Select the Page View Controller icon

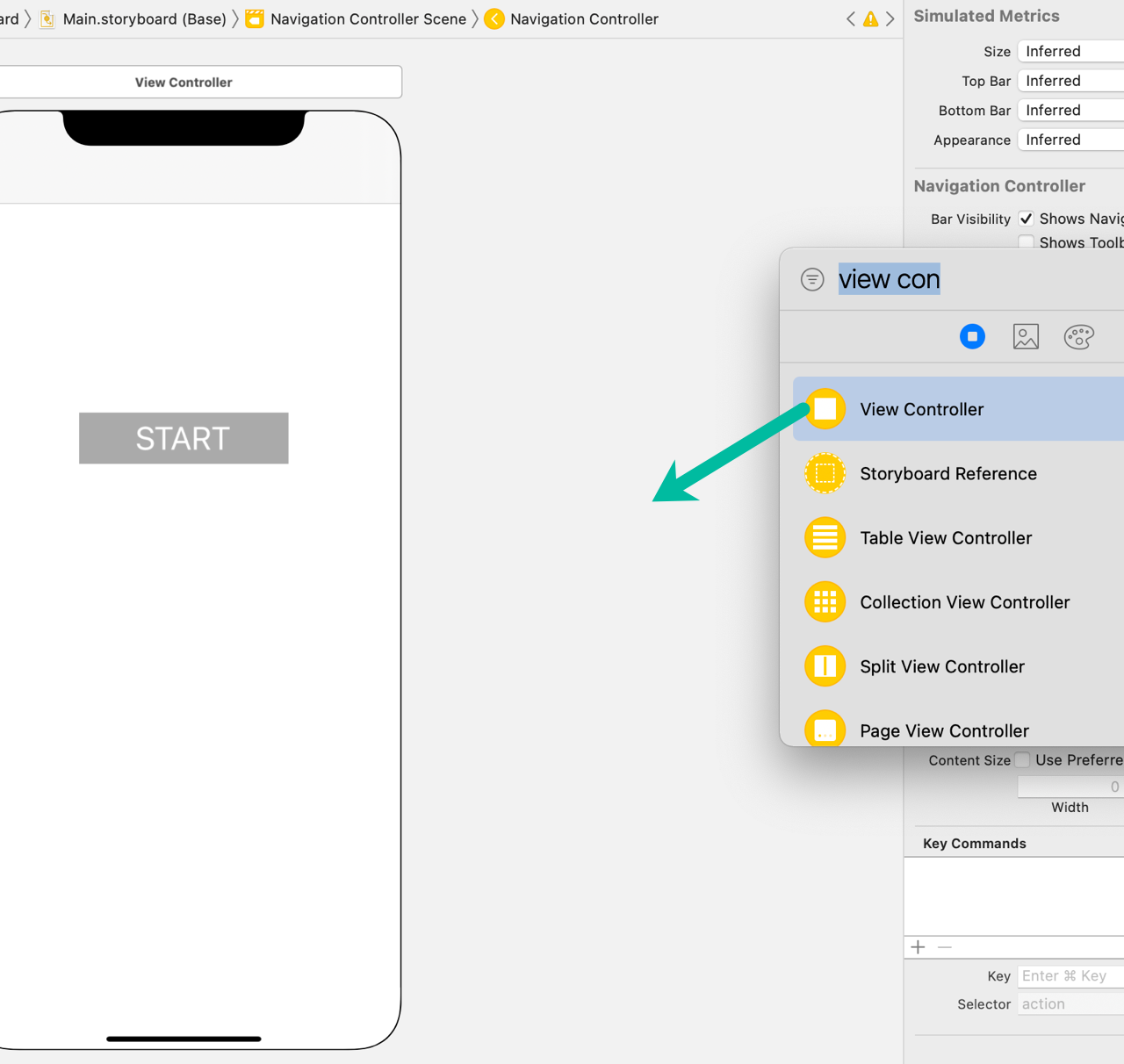pyautogui.click(x=825, y=729)
